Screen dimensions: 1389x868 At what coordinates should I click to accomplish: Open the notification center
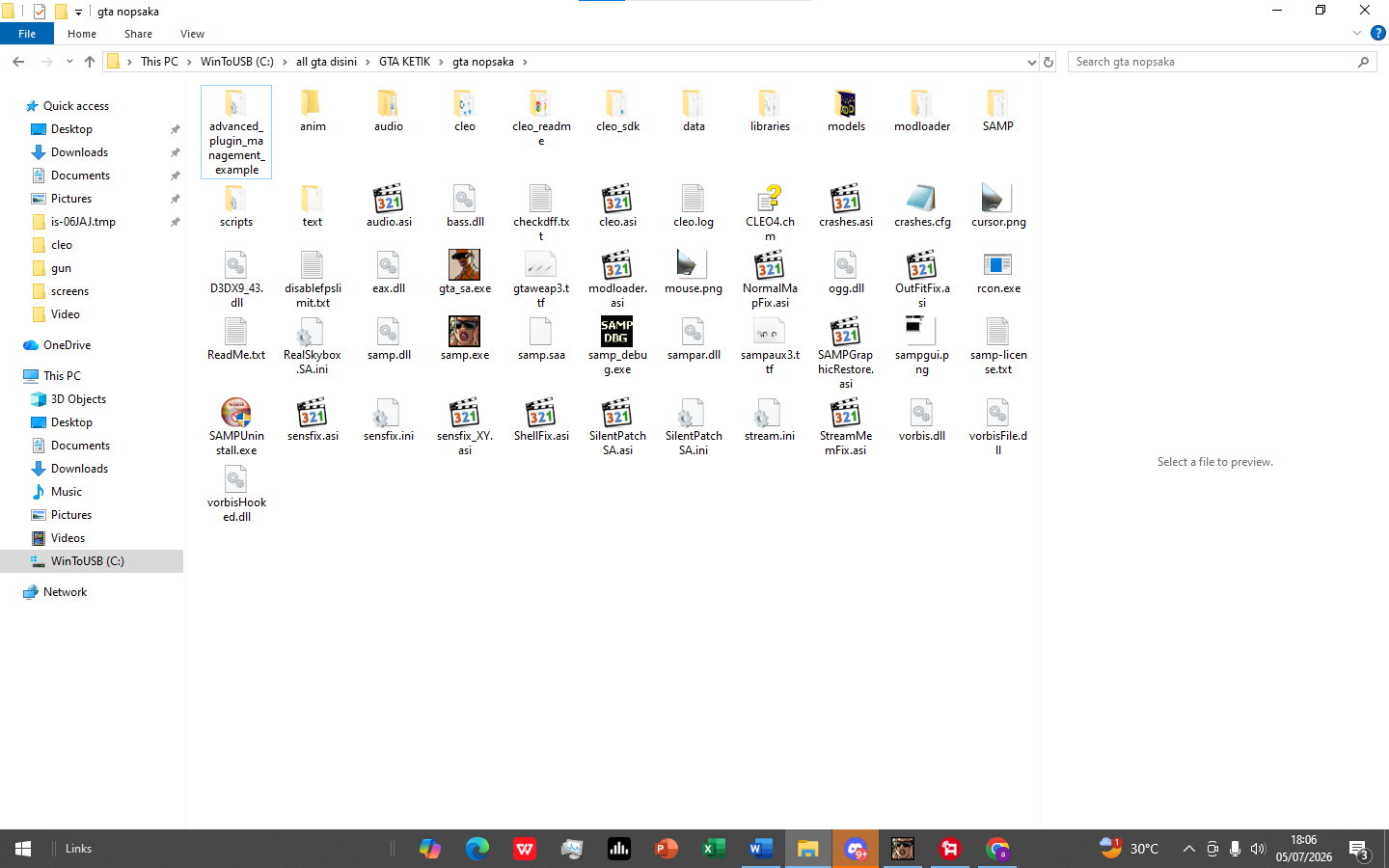pyautogui.click(x=1359, y=849)
